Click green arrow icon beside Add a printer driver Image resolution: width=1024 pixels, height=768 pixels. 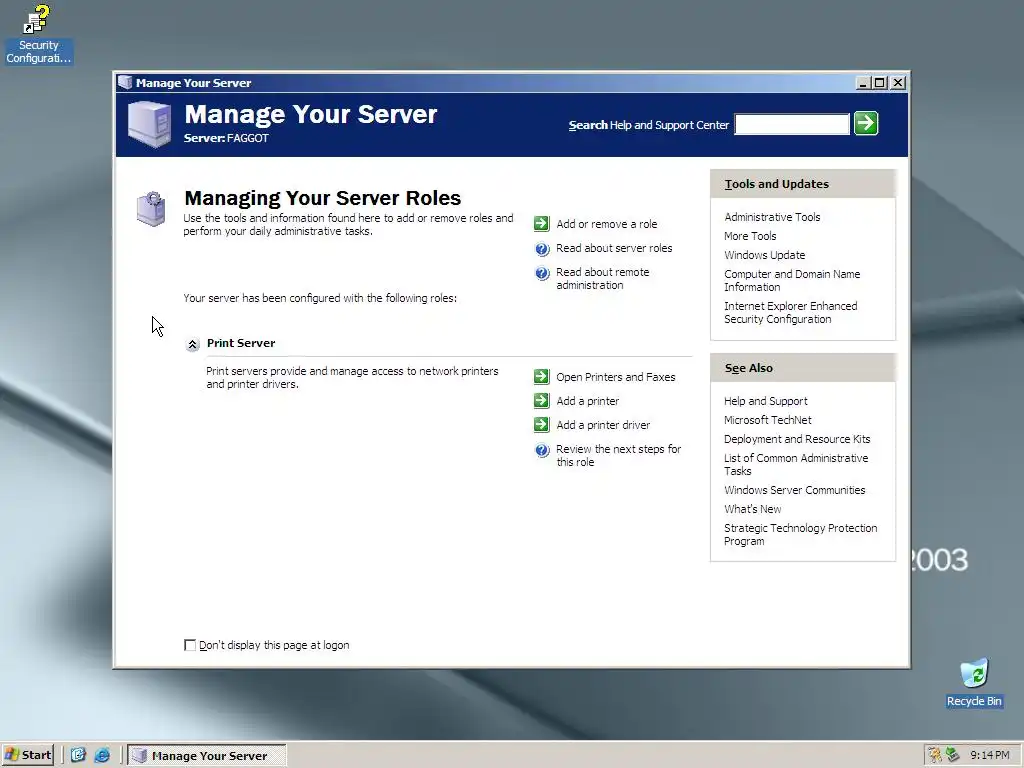(541, 424)
